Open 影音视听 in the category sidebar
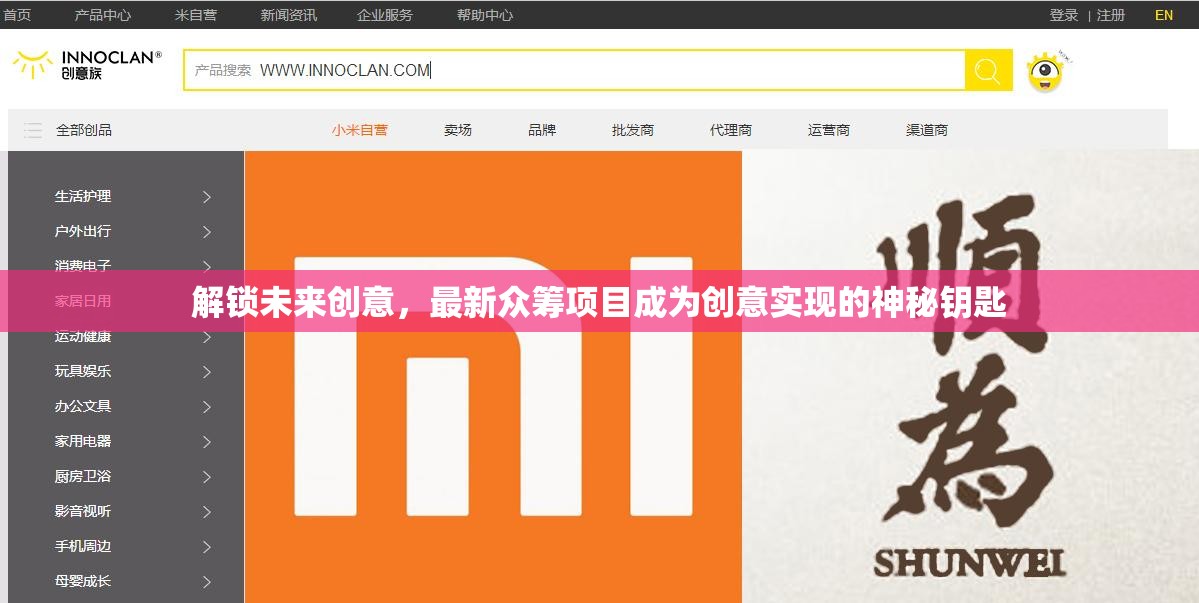Screen dimensions: 1199x603 click(x=83, y=511)
